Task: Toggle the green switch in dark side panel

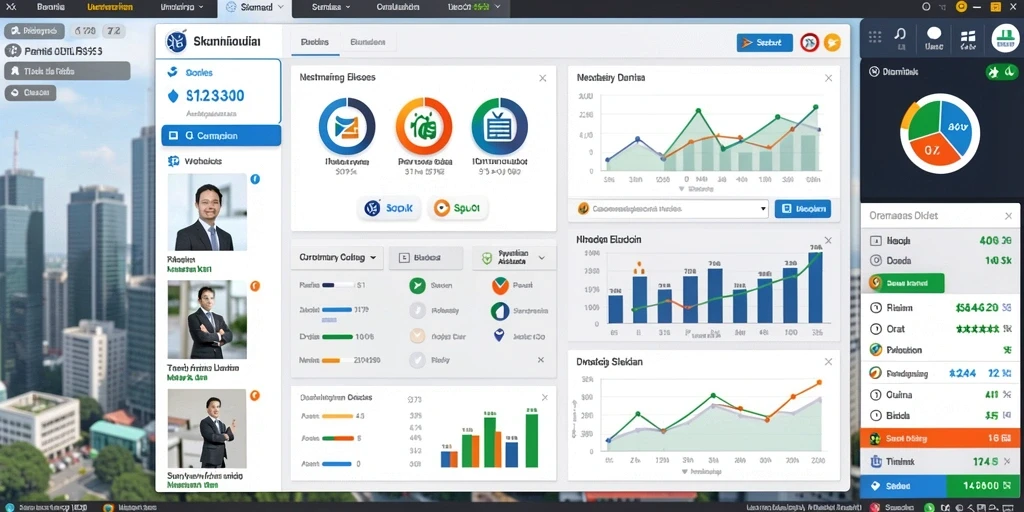Action: click(1001, 72)
